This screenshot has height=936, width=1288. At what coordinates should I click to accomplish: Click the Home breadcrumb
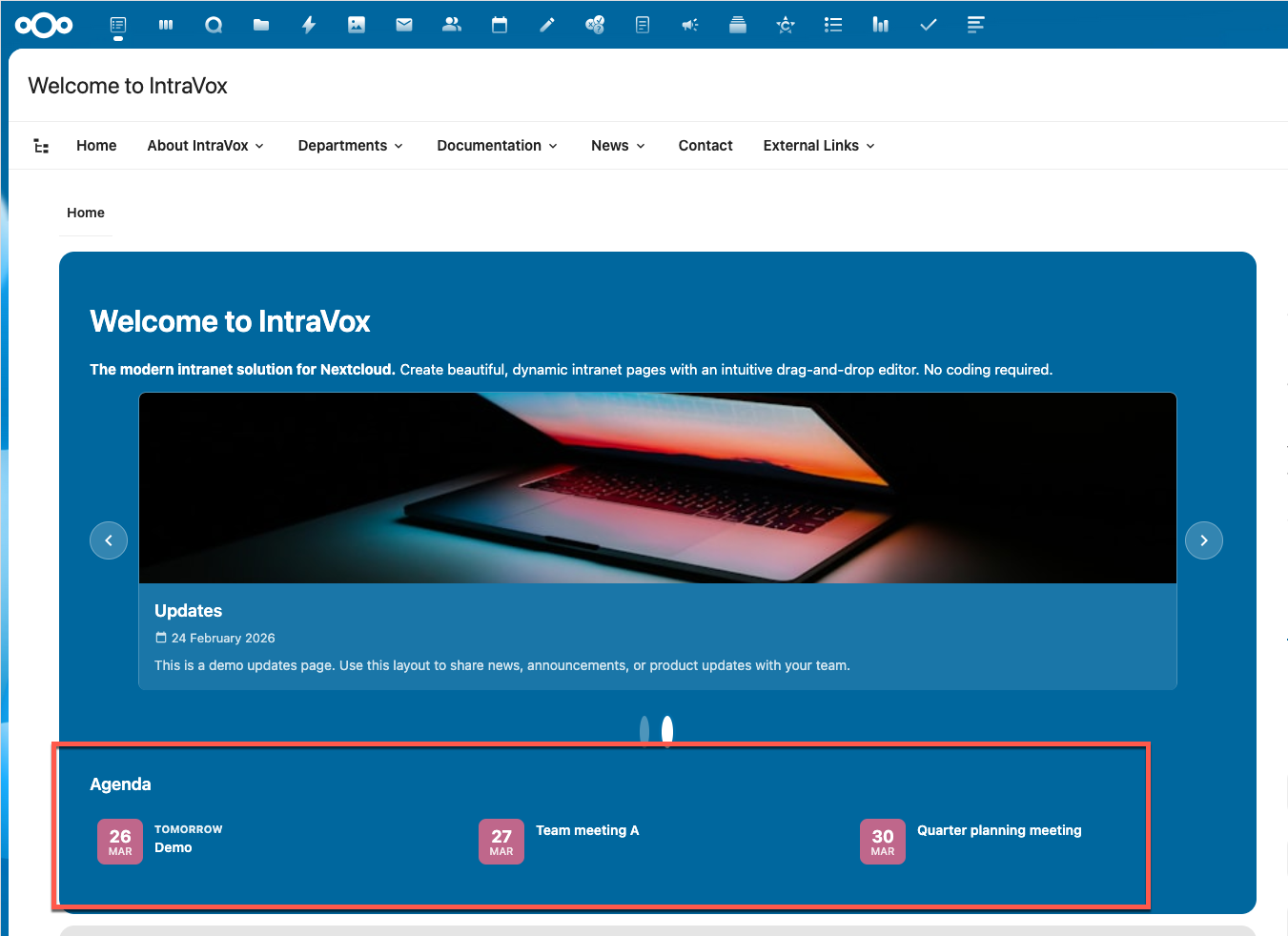pyautogui.click(x=86, y=213)
